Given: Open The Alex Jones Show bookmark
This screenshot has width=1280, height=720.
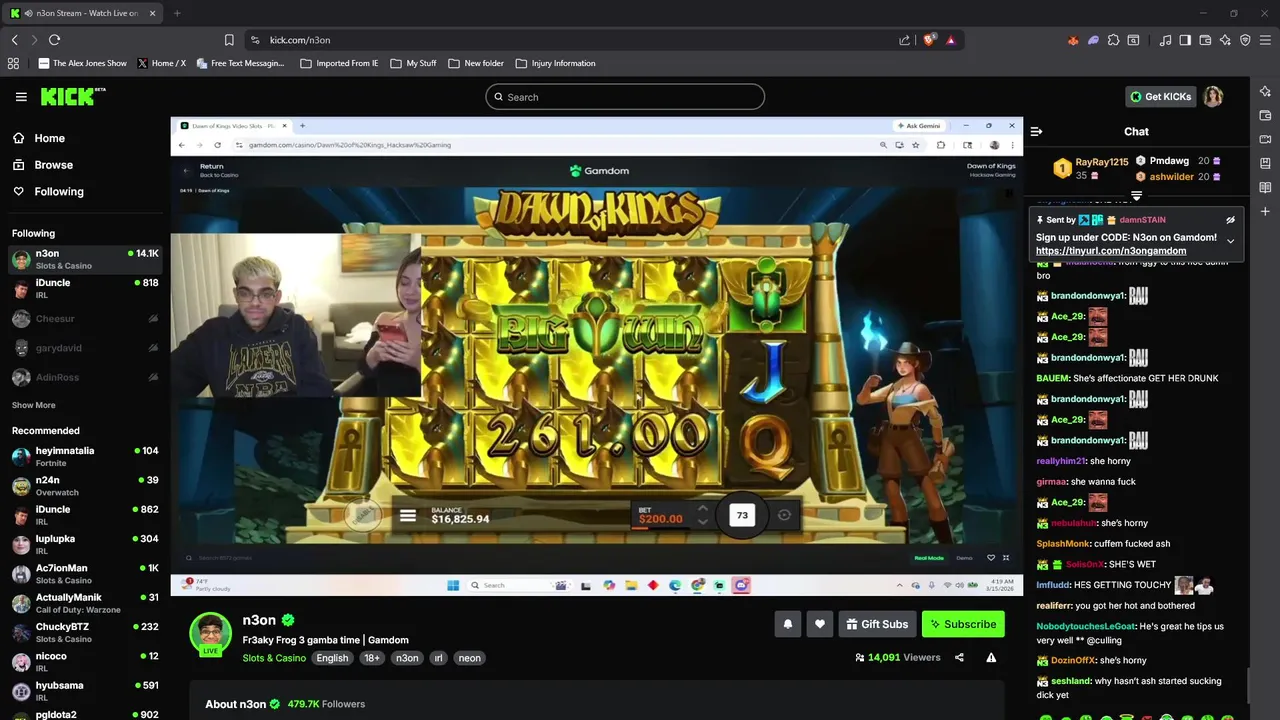Looking at the screenshot, I should (83, 63).
